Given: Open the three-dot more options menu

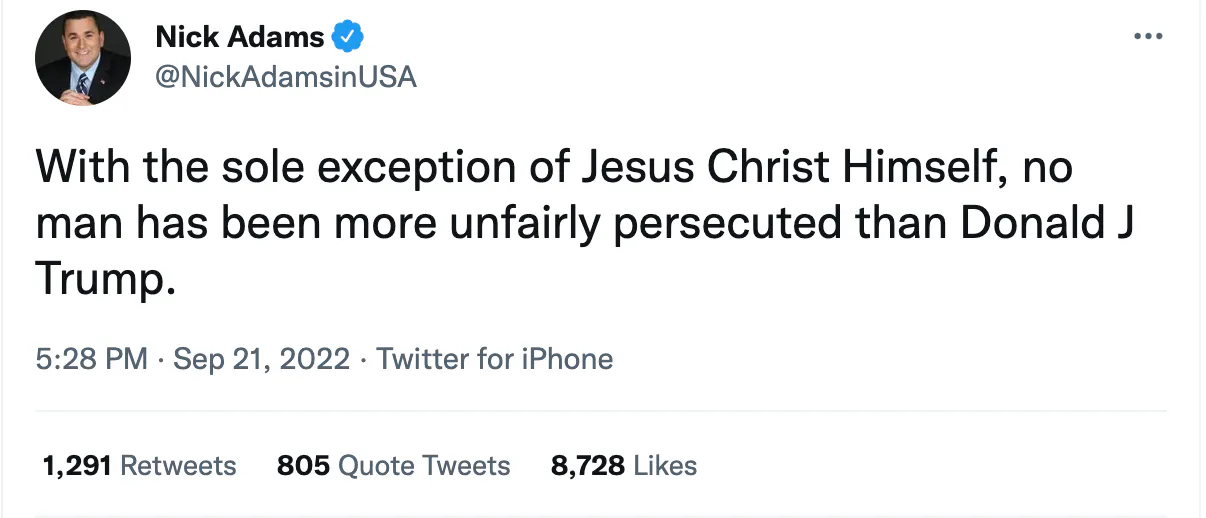Looking at the screenshot, I should (x=1147, y=38).
